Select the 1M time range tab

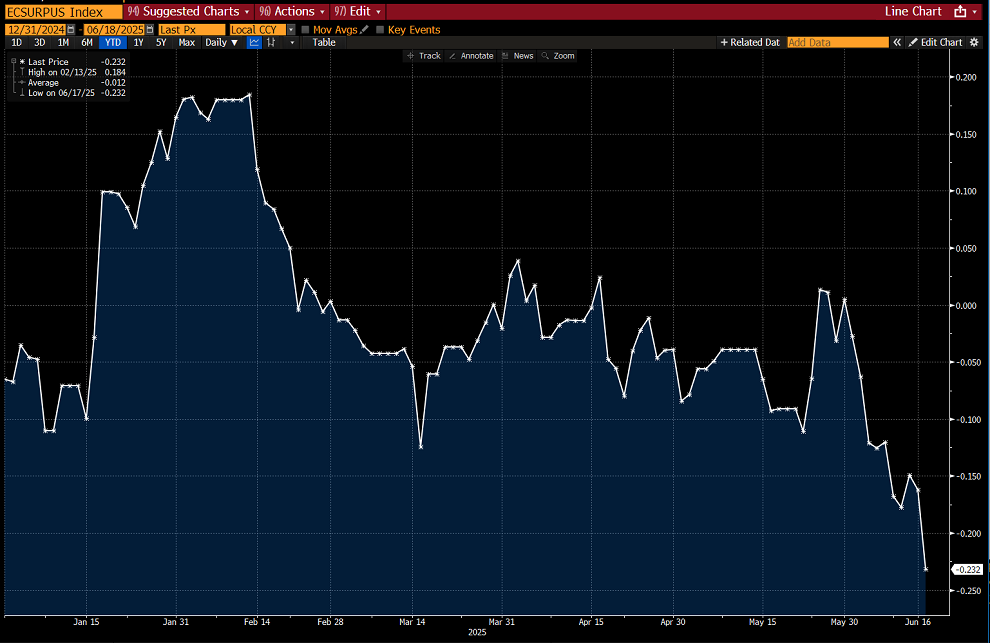point(63,42)
